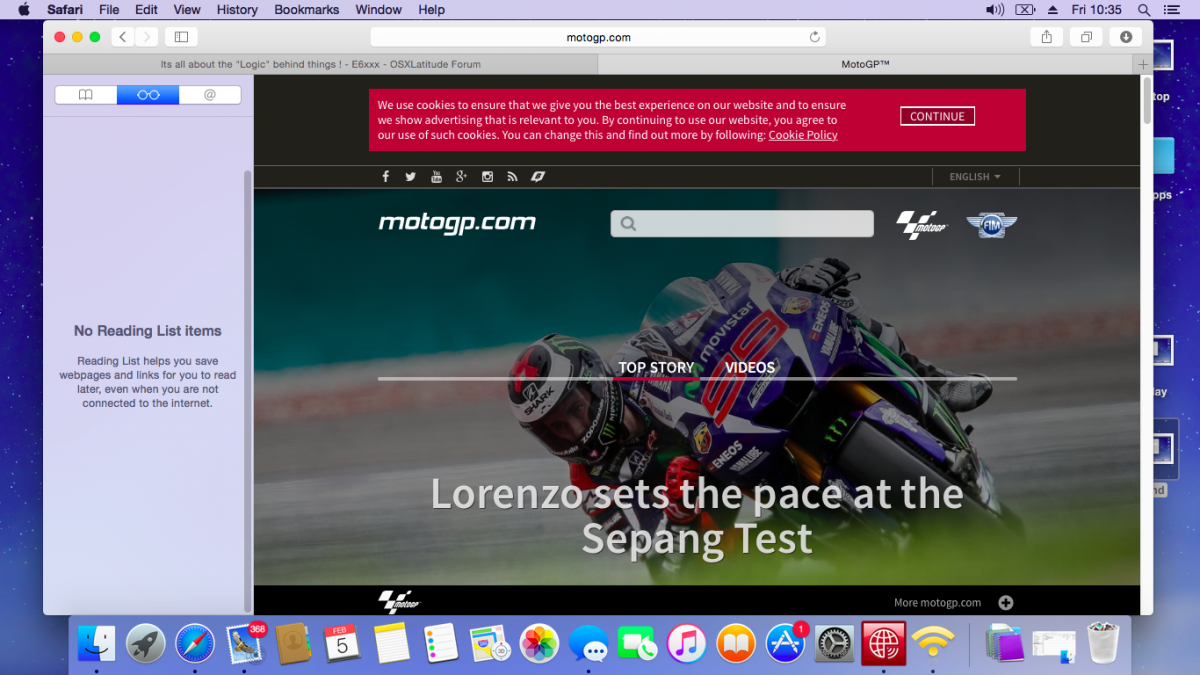
Task: Open App Store in the Dock
Action: coord(785,643)
